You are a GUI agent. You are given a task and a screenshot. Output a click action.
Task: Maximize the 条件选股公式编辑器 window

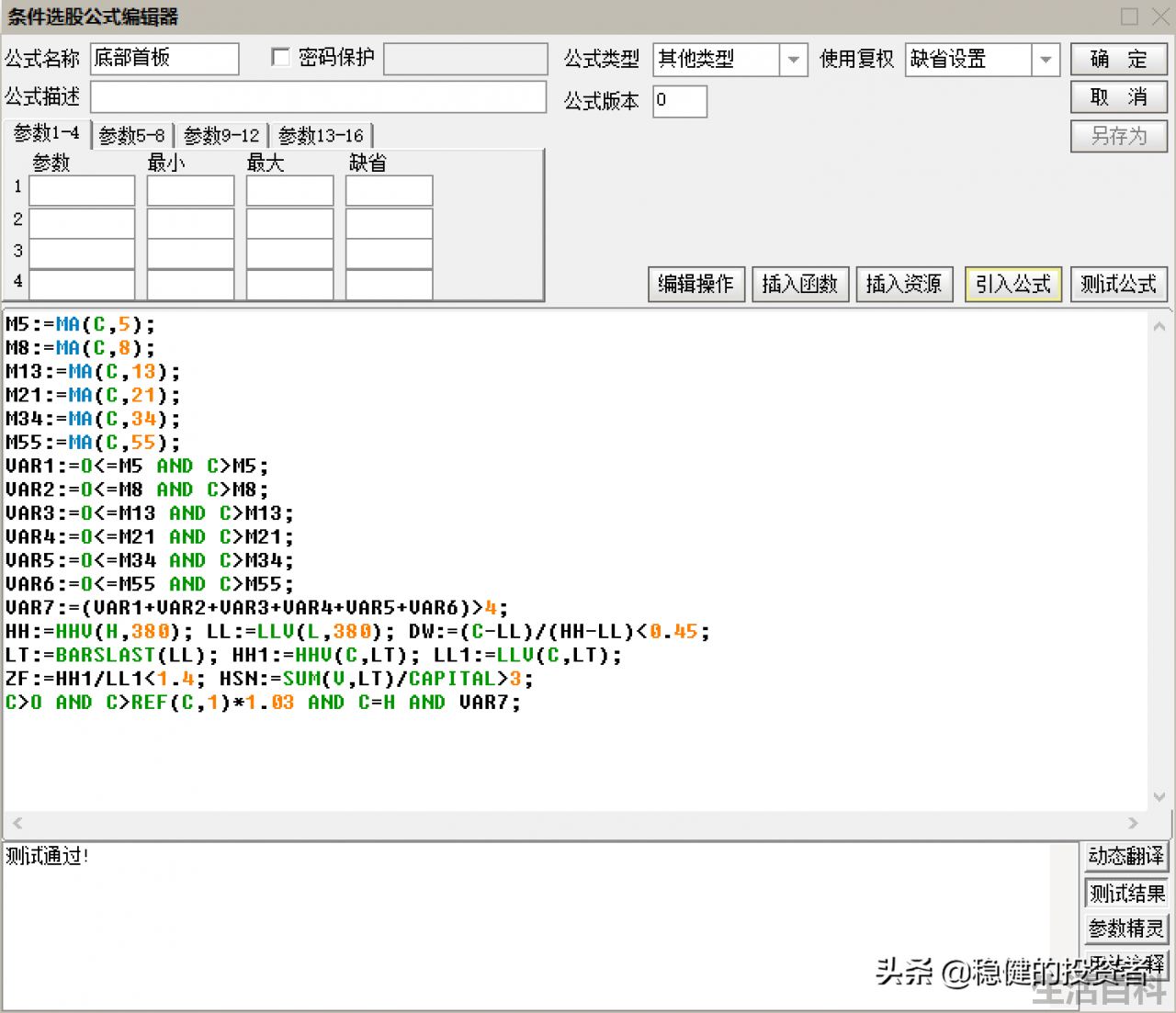(1130, 17)
